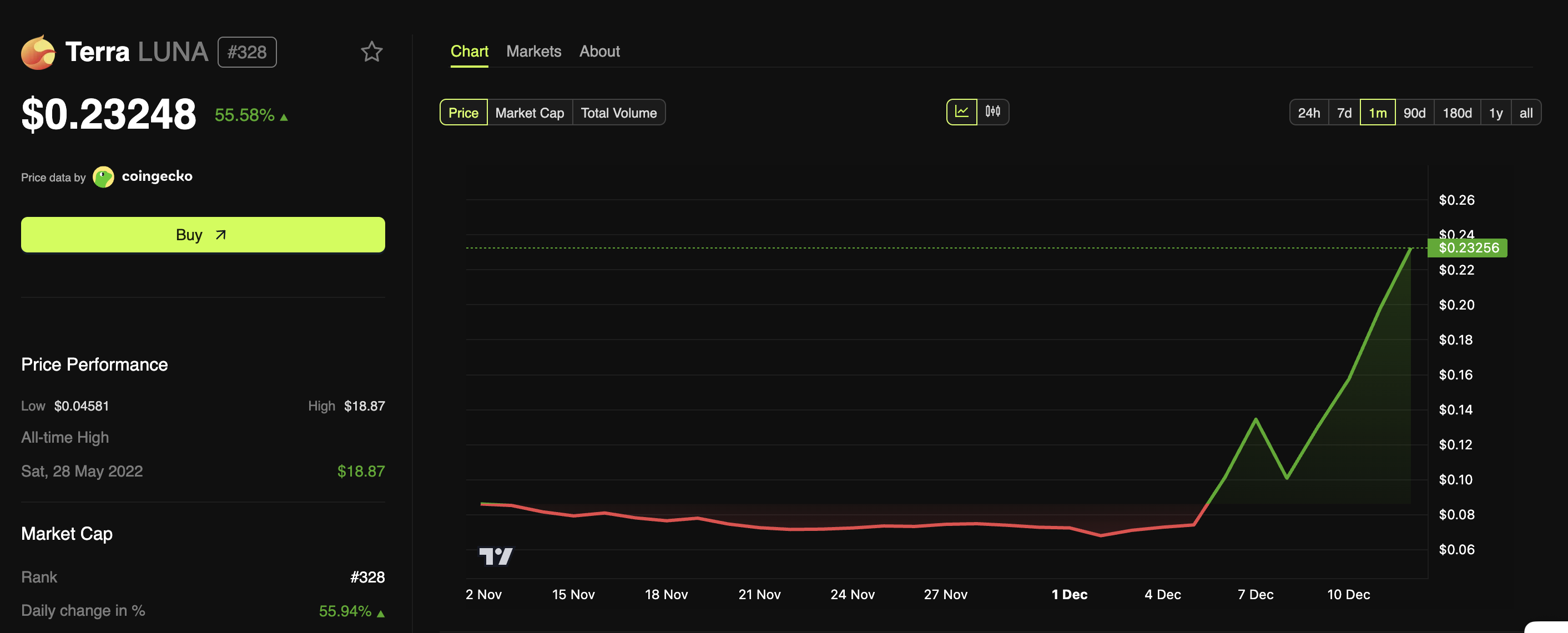
Task: Select the 1y time range
Action: pyautogui.click(x=1495, y=112)
